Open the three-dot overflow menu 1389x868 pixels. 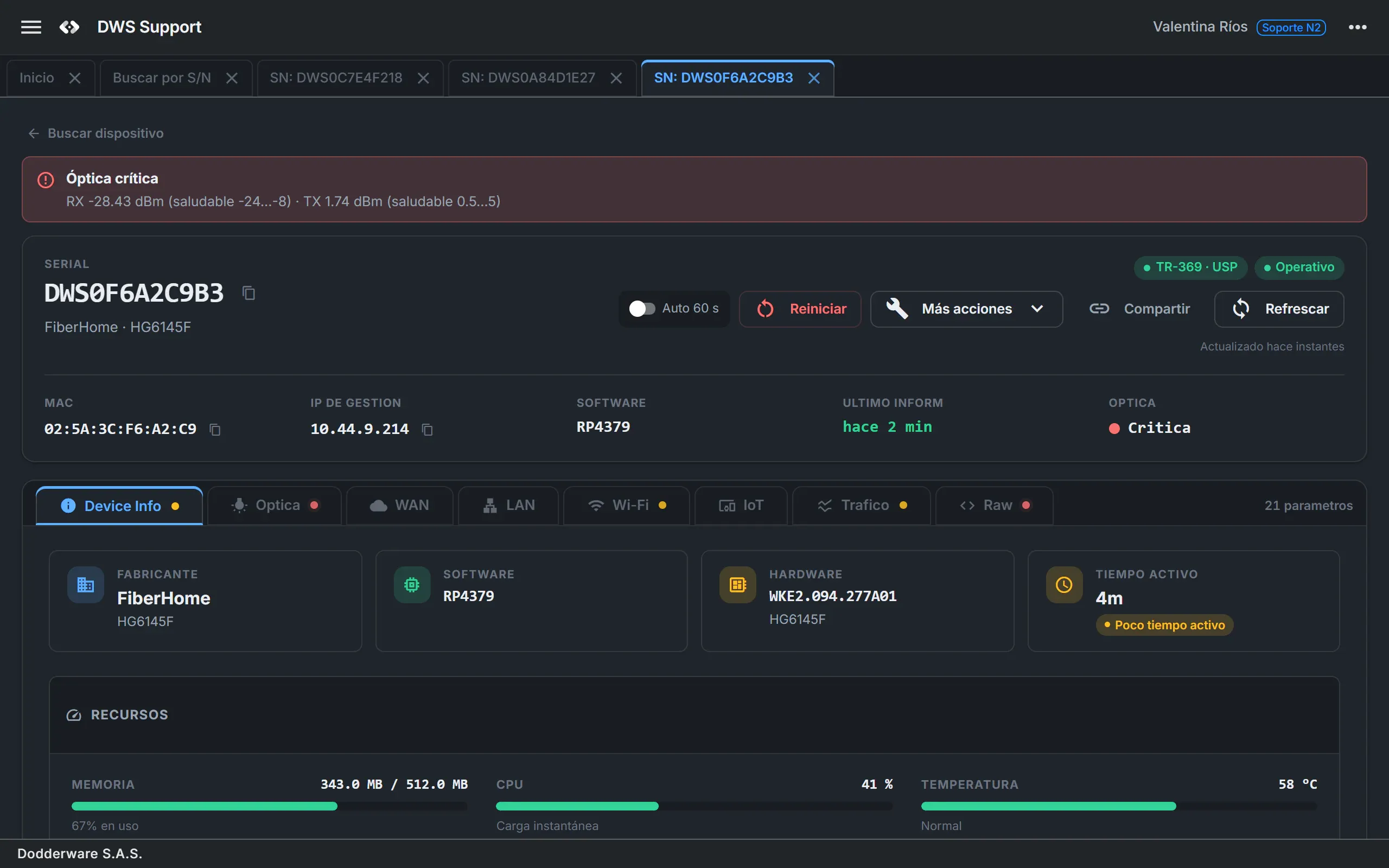tap(1358, 27)
